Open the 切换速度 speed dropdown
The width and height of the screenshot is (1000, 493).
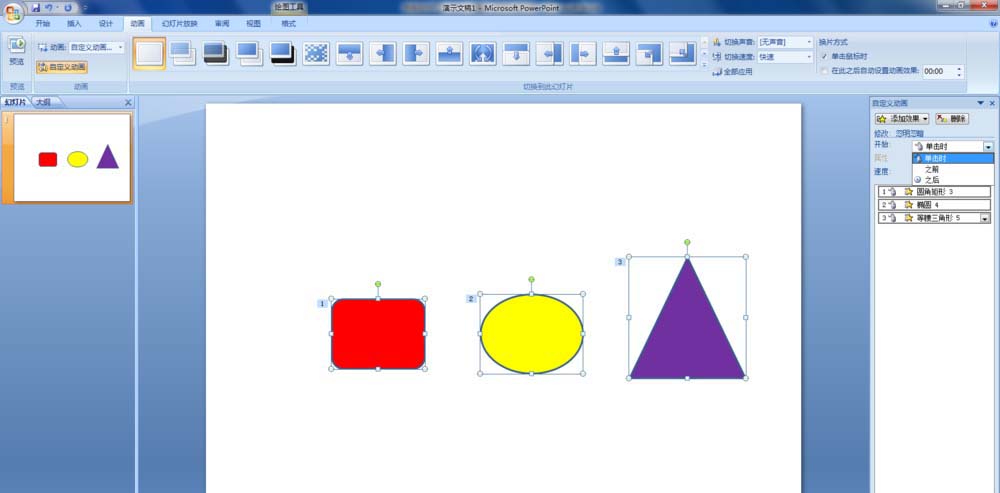click(809, 57)
